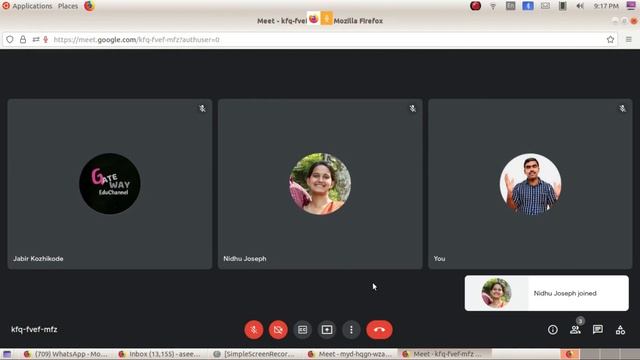The width and height of the screenshot is (640, 360).
Task: Switch to SimpleScreenRecorder taskbar window
Action: click(x=253, y=354)
